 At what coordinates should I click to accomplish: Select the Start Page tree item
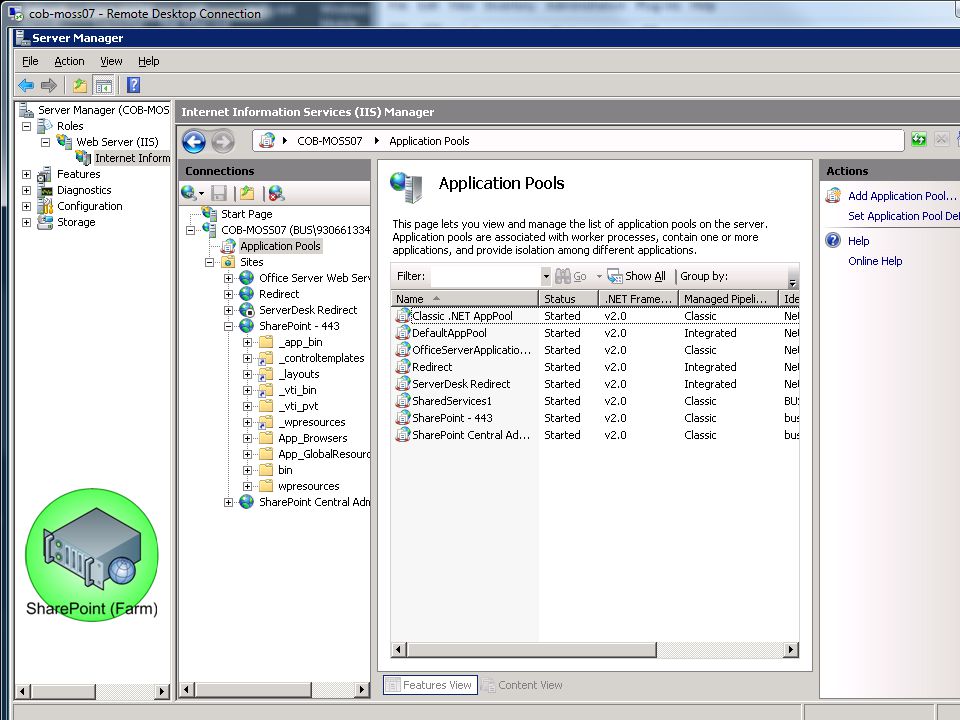[x=247, y=214]
